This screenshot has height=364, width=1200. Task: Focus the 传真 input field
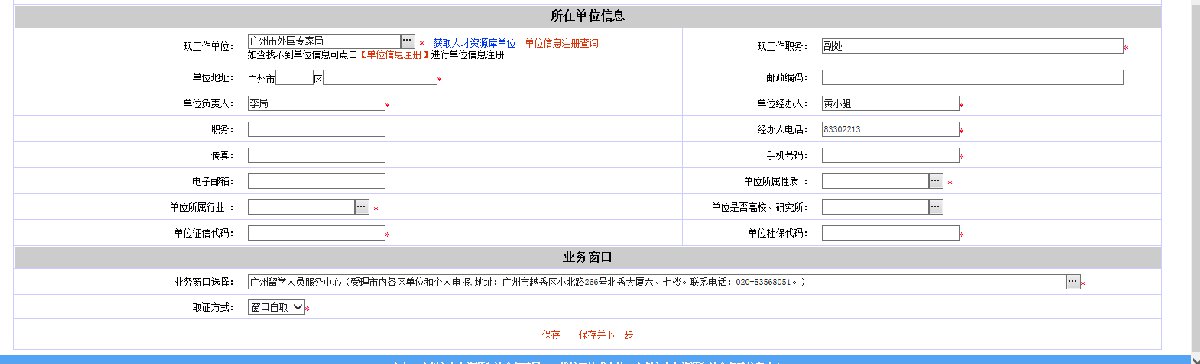(316, 155)
